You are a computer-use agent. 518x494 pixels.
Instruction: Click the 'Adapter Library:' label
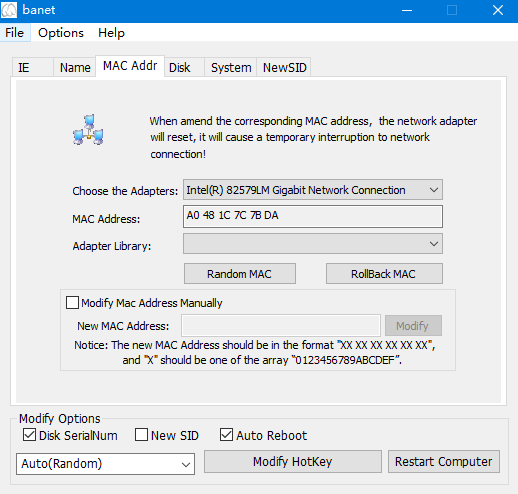112,246
